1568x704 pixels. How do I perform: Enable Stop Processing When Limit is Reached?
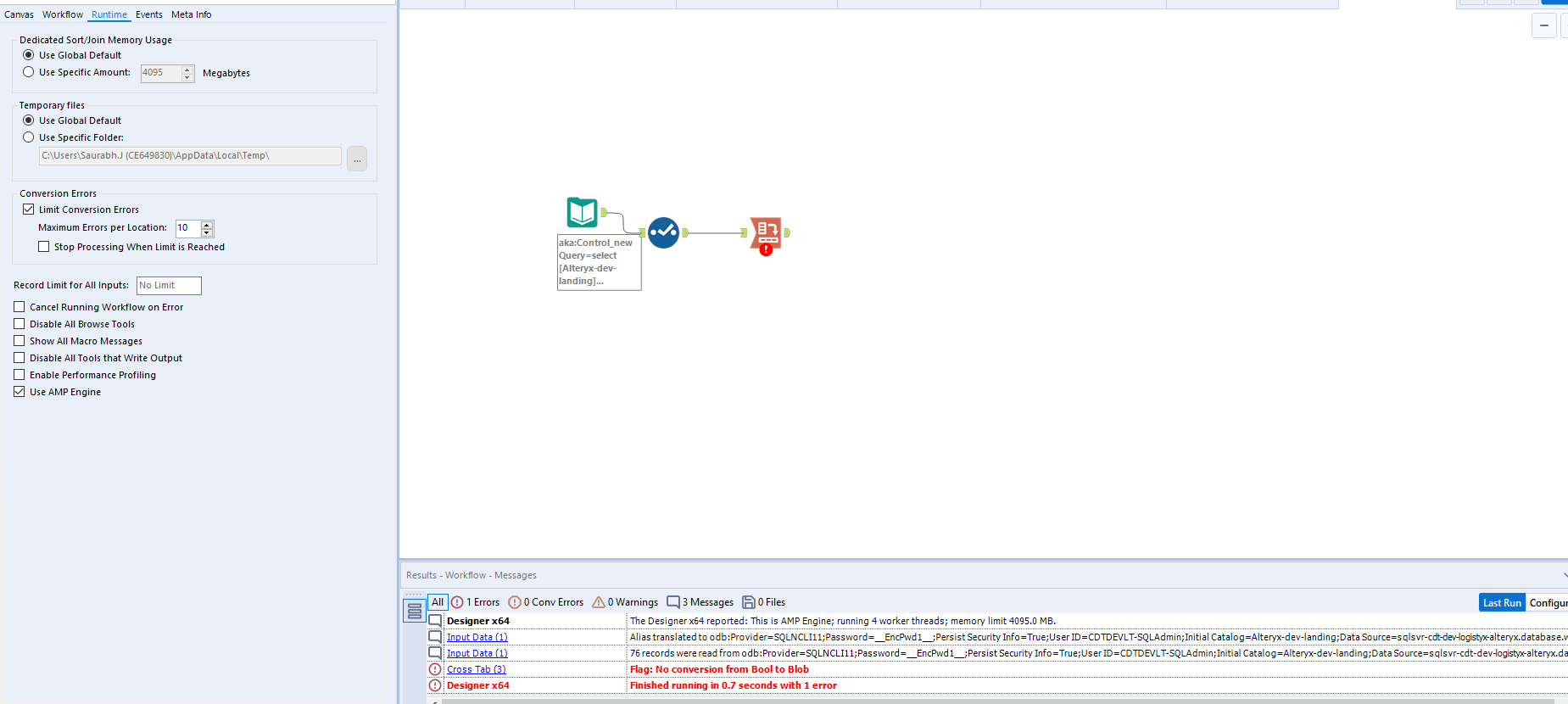point(44,247)
